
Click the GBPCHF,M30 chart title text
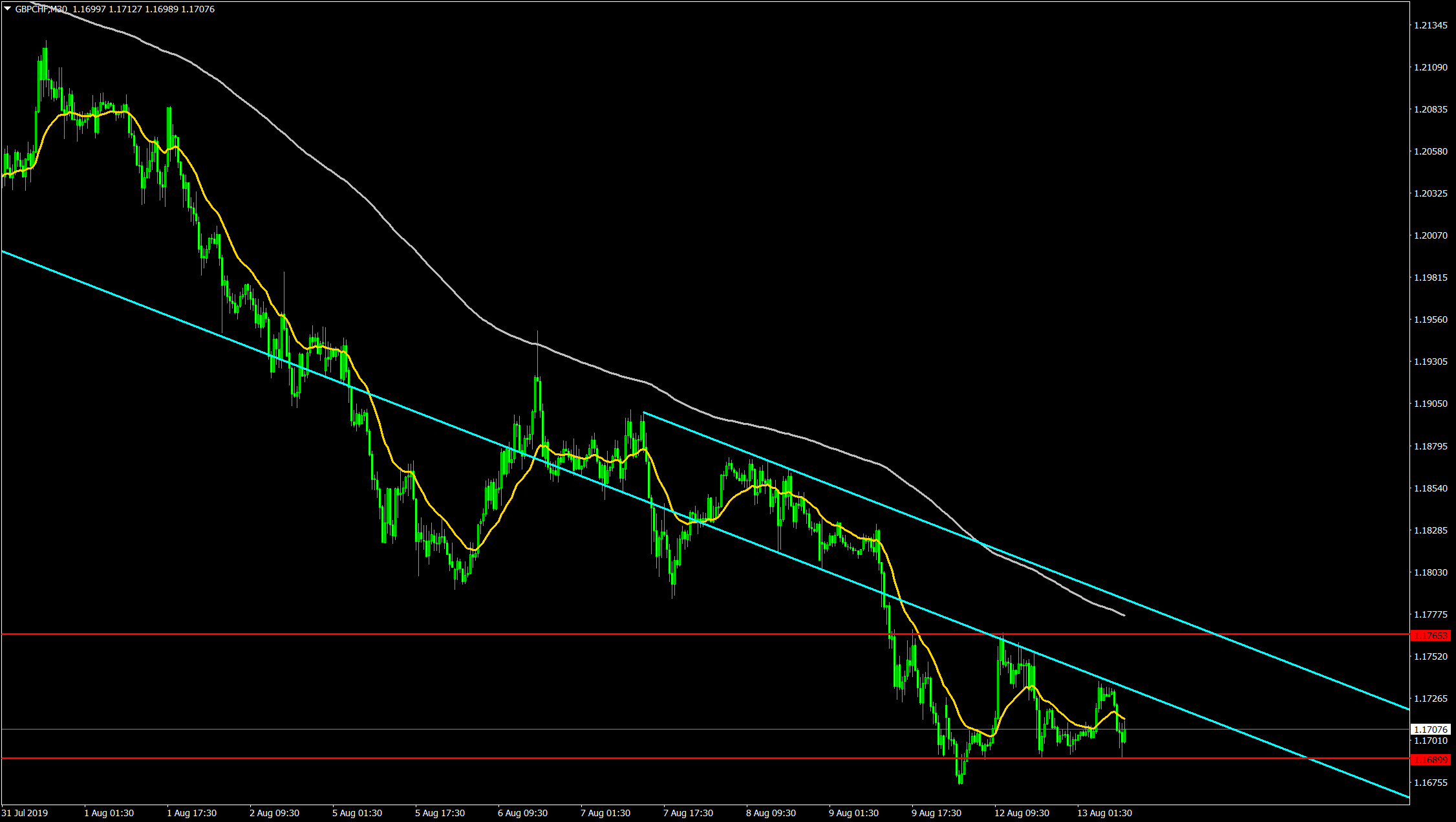(41, 9)
